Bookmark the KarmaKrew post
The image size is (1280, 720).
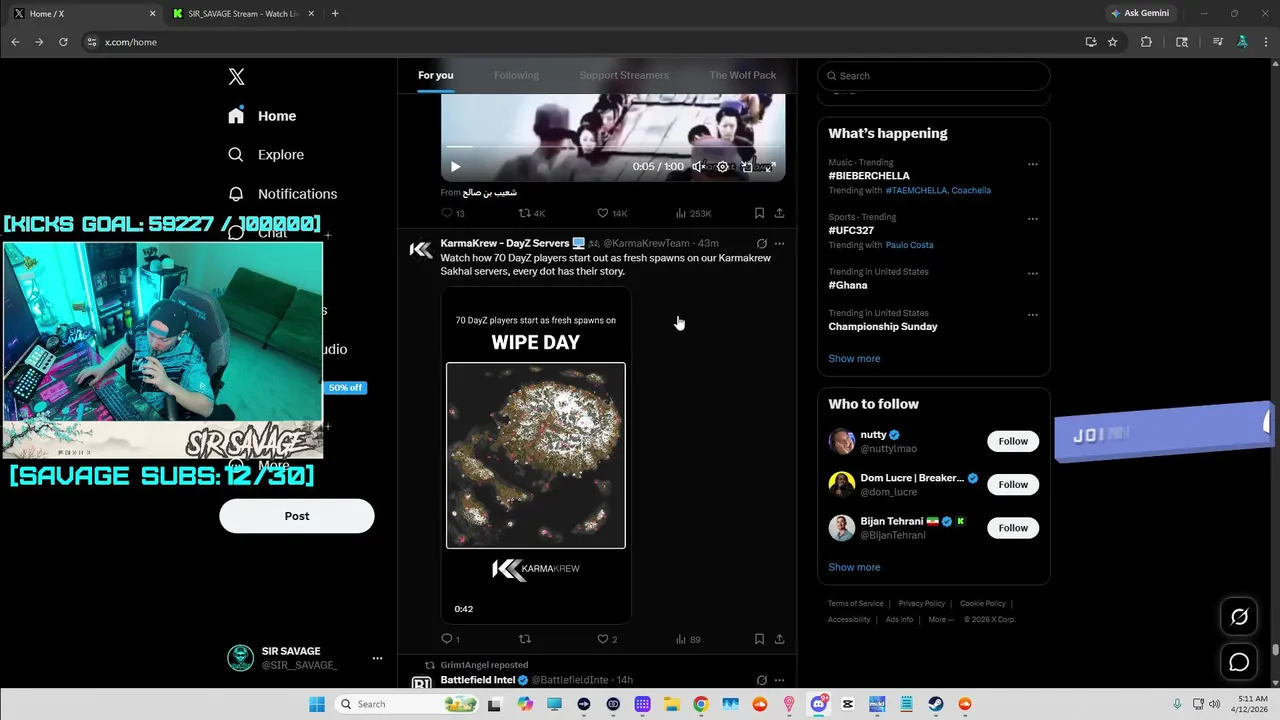tap(759, 639)
